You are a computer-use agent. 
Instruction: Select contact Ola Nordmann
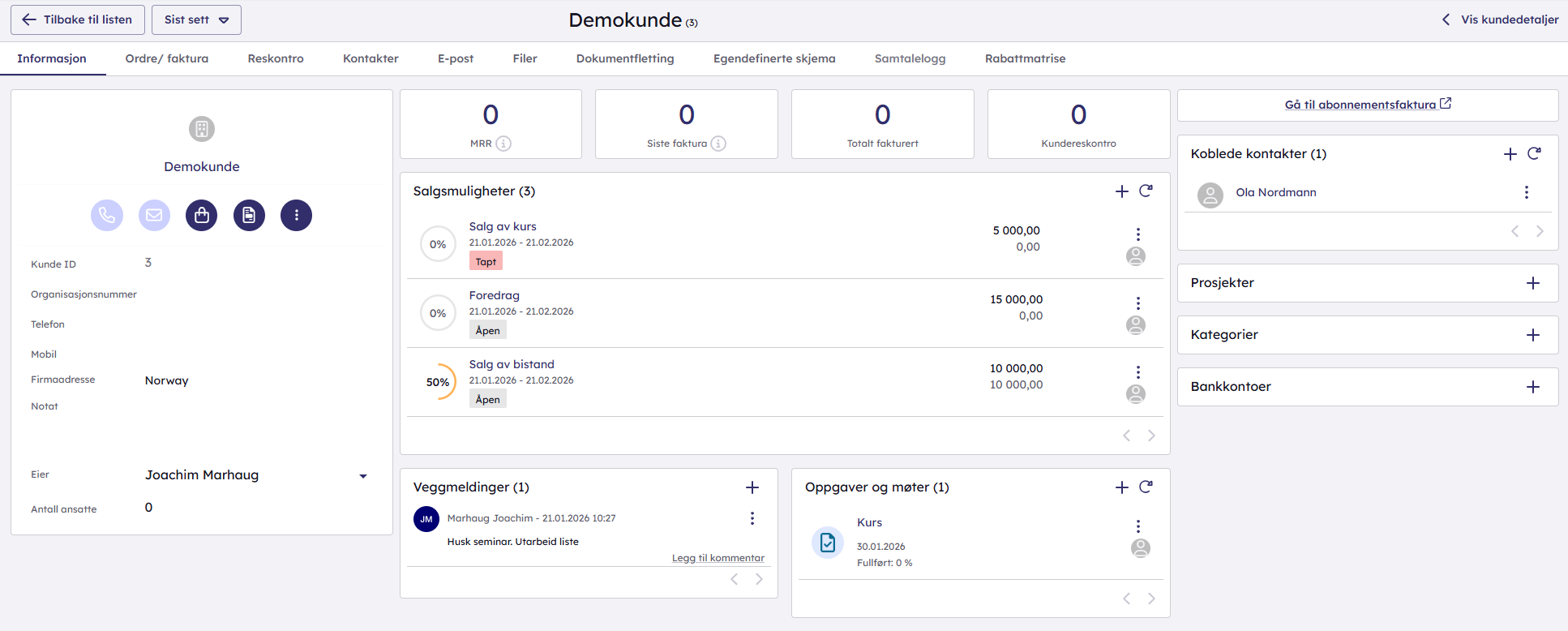(1275, 193)
